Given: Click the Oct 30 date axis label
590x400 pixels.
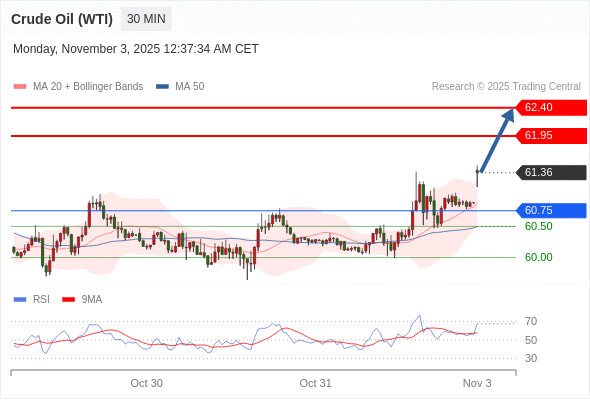Looking at the screenshot, I should (x=146, y=383).
